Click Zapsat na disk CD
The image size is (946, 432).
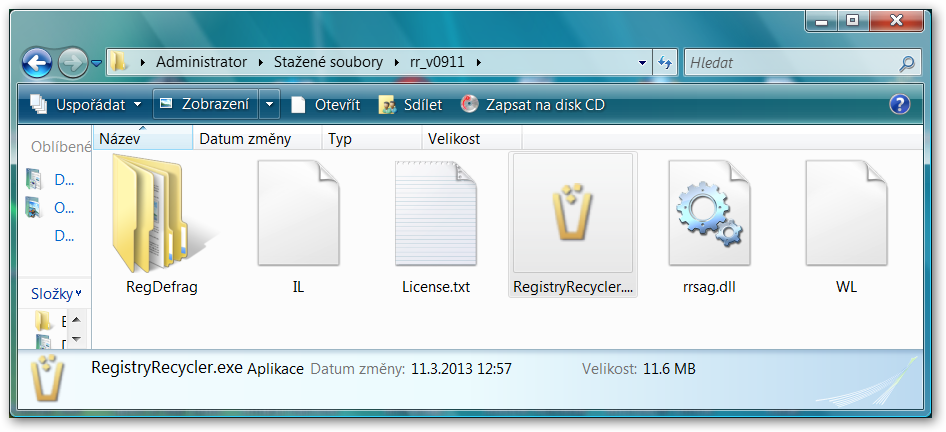click(x=533, y=105)
